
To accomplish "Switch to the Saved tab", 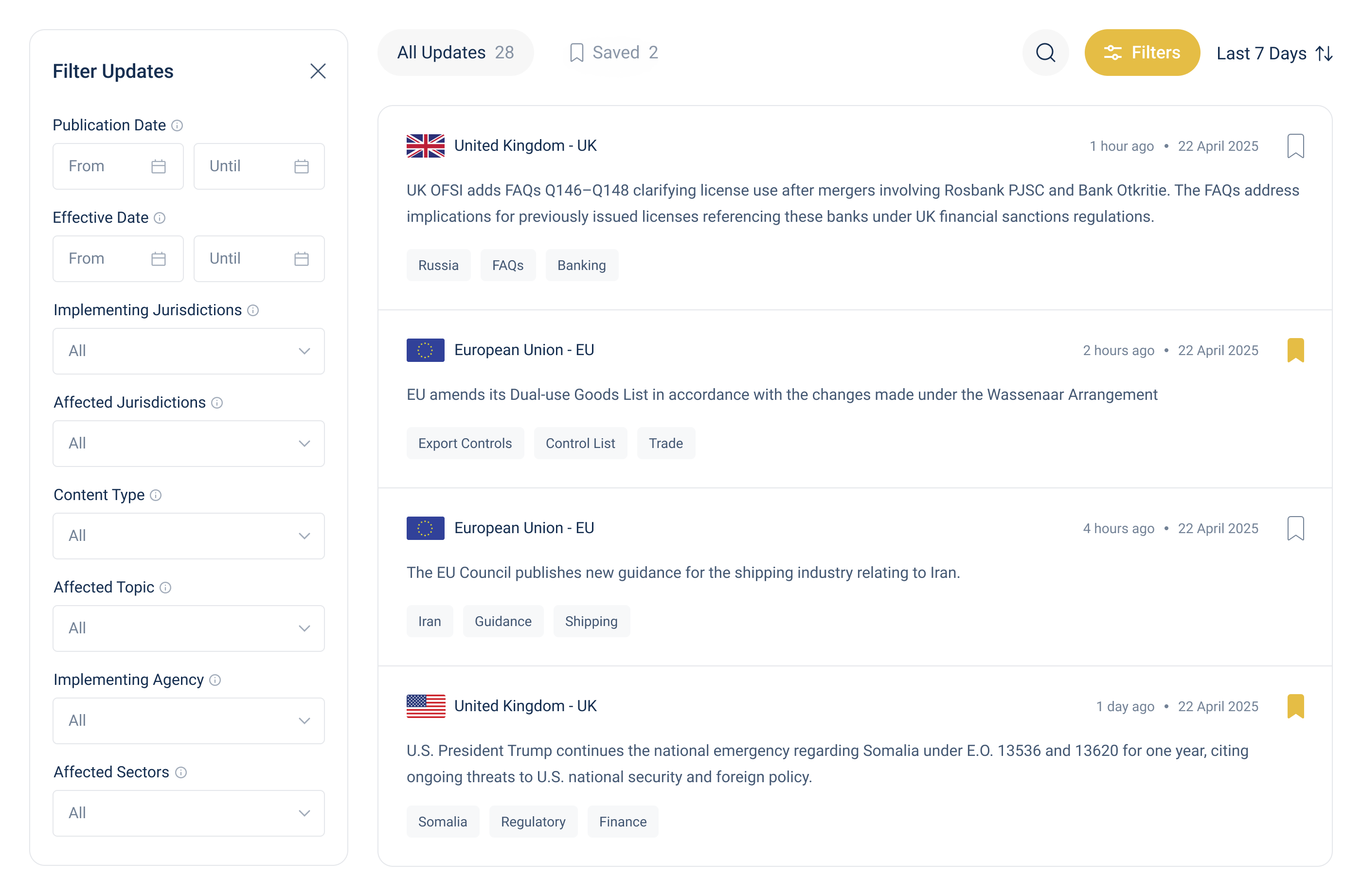I will [614, 53].
